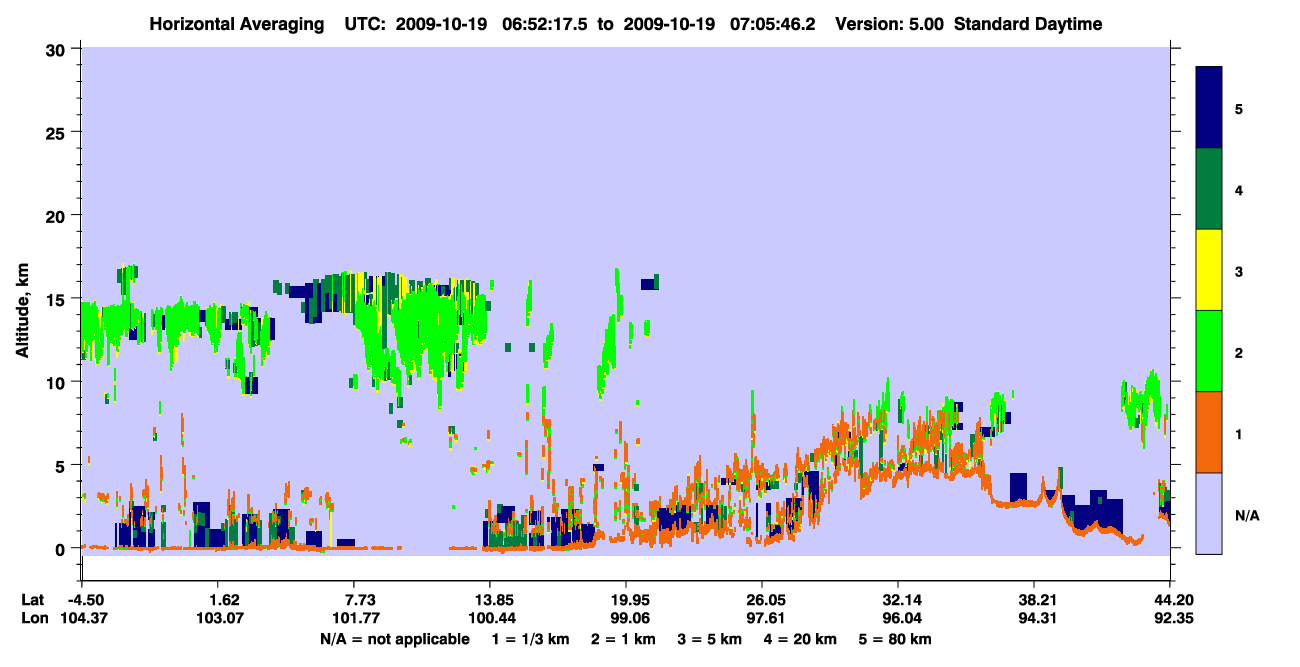Click the 'Altitude, km' axis label
The width and height of the screenshot is (1300, 667).
pyautogui.click(x=22, y=310)
